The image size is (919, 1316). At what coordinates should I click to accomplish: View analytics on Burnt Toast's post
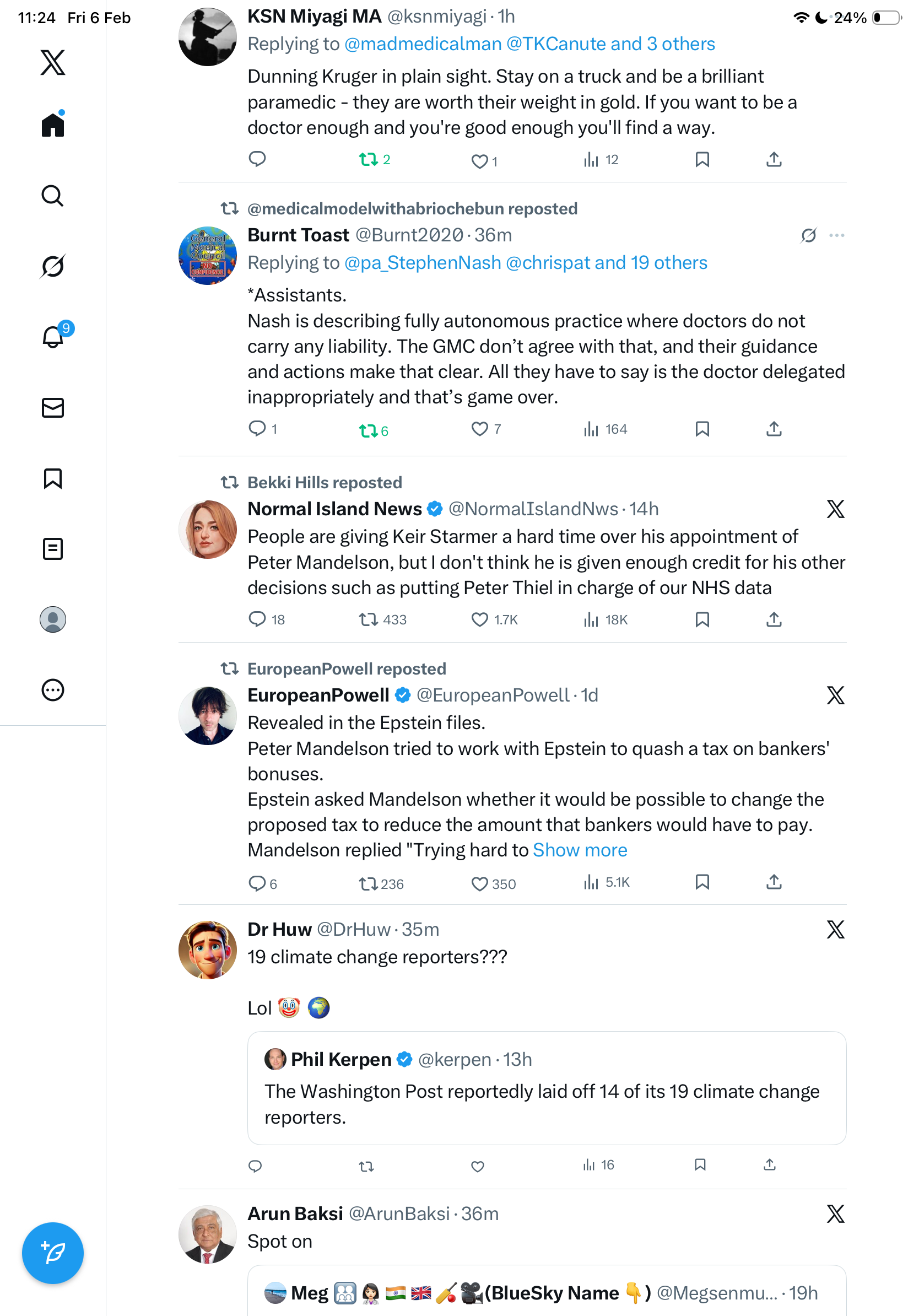point(605,429)
